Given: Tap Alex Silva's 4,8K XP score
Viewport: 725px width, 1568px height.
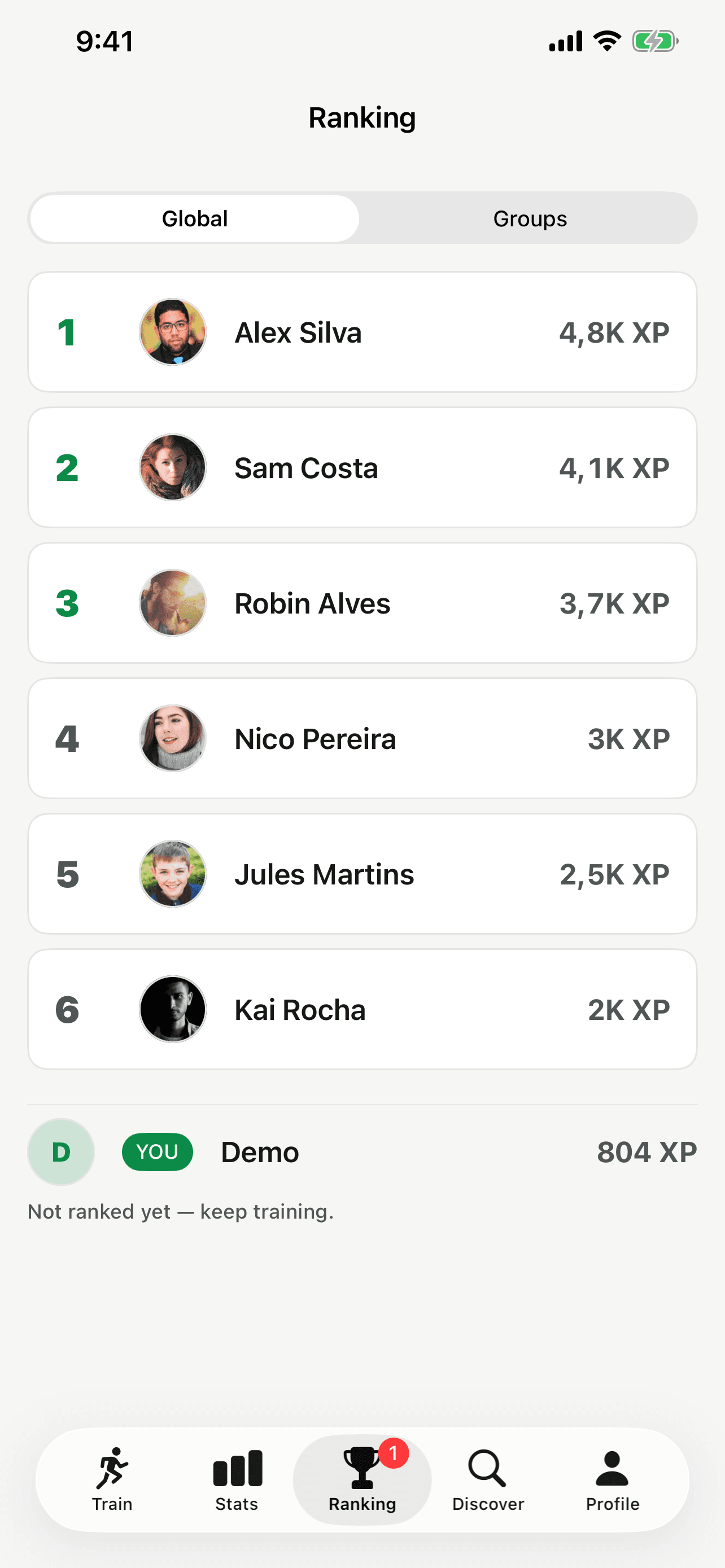Looking at the screenshot, I should 614,333.
